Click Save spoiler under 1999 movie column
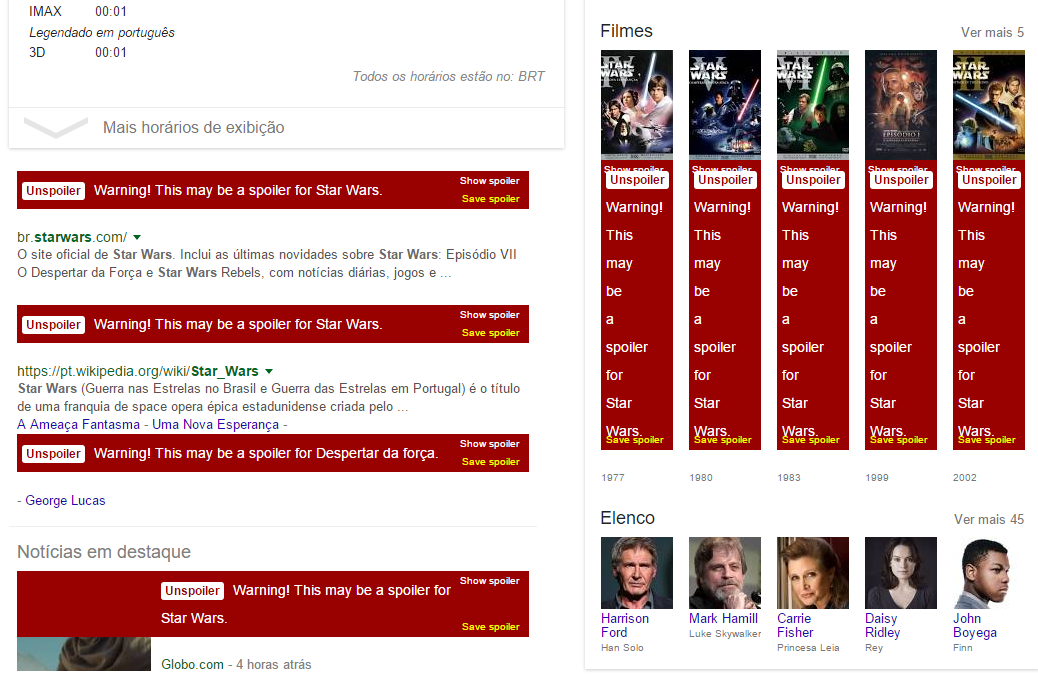The width and height of the screenshot is (1038, 675). pos(898,440)
